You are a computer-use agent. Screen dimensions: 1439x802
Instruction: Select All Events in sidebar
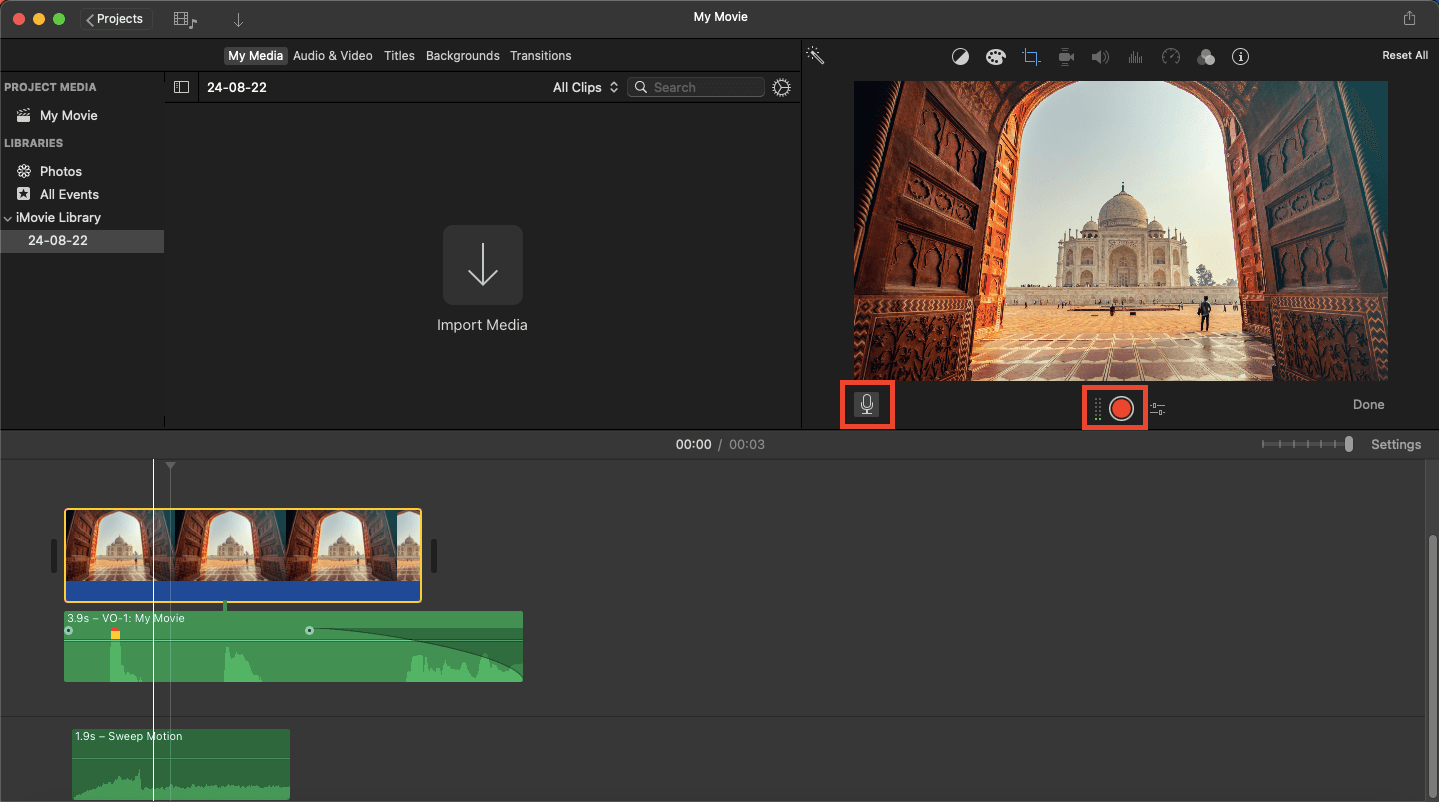(69, 194)
